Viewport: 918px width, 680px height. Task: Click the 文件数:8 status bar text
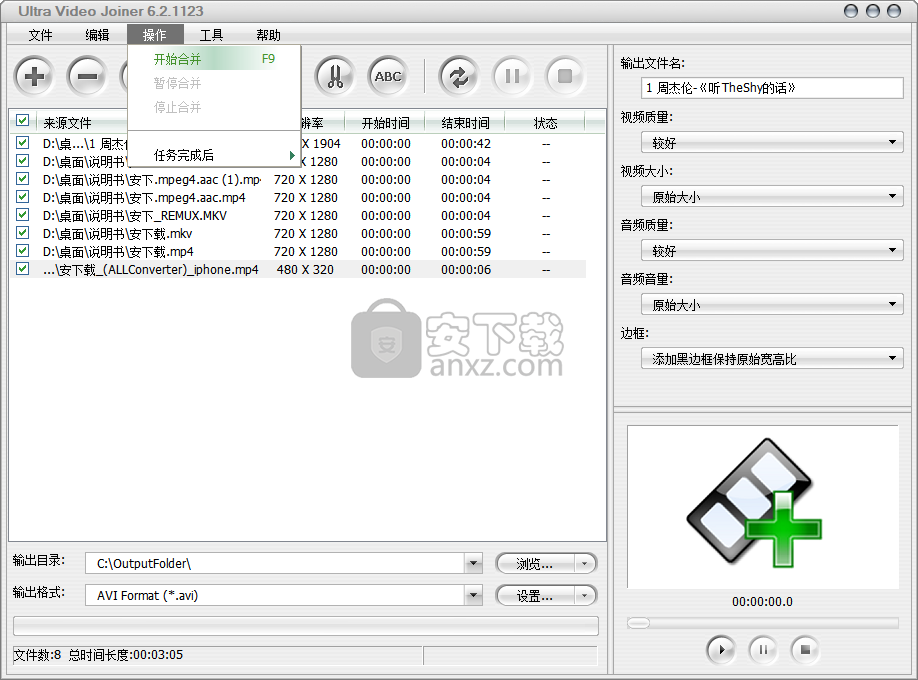point(37,655)
